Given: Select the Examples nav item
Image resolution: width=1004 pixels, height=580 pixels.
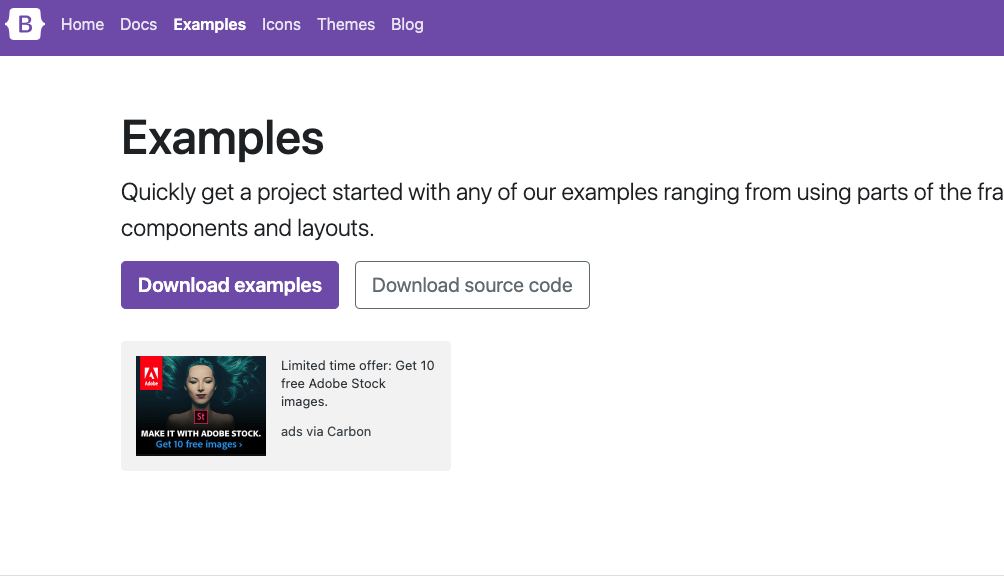Looking at the screenshot, I should (x=209, y=24).
